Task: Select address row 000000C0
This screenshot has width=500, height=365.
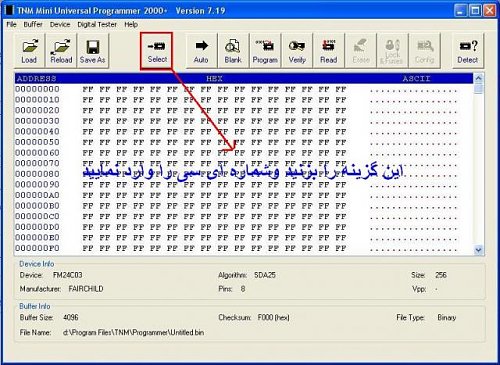Action: click(x=37, y=216)
